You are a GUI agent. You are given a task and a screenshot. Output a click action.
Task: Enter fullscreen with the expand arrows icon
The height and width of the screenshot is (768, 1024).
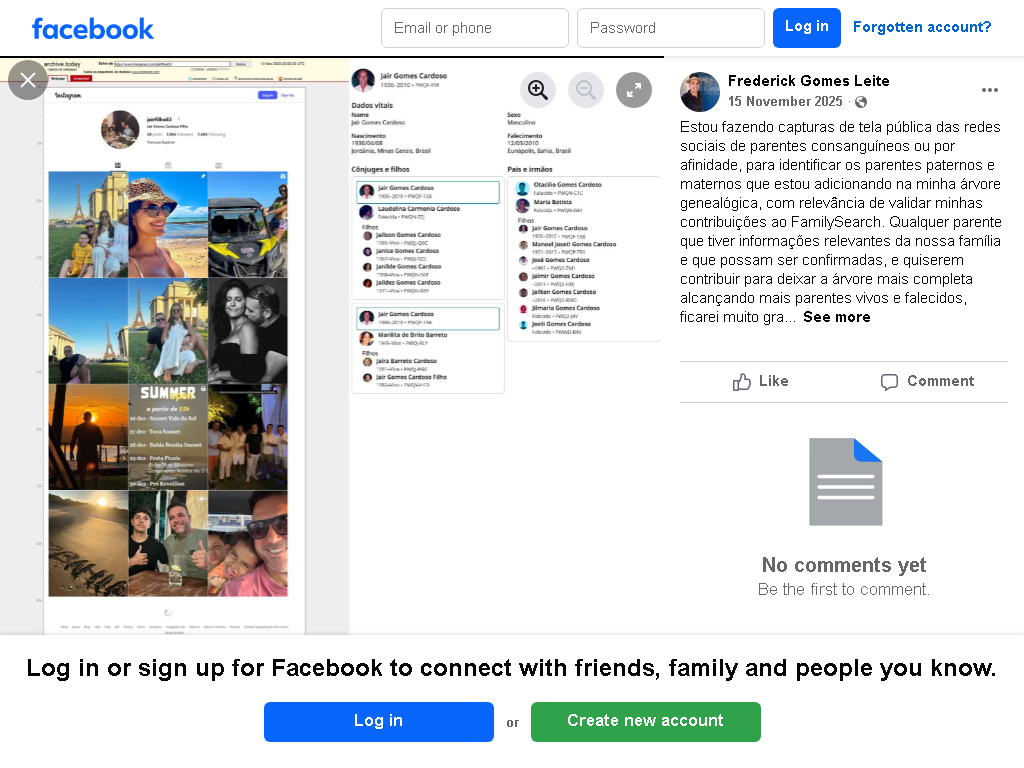[x=634, y=89]
